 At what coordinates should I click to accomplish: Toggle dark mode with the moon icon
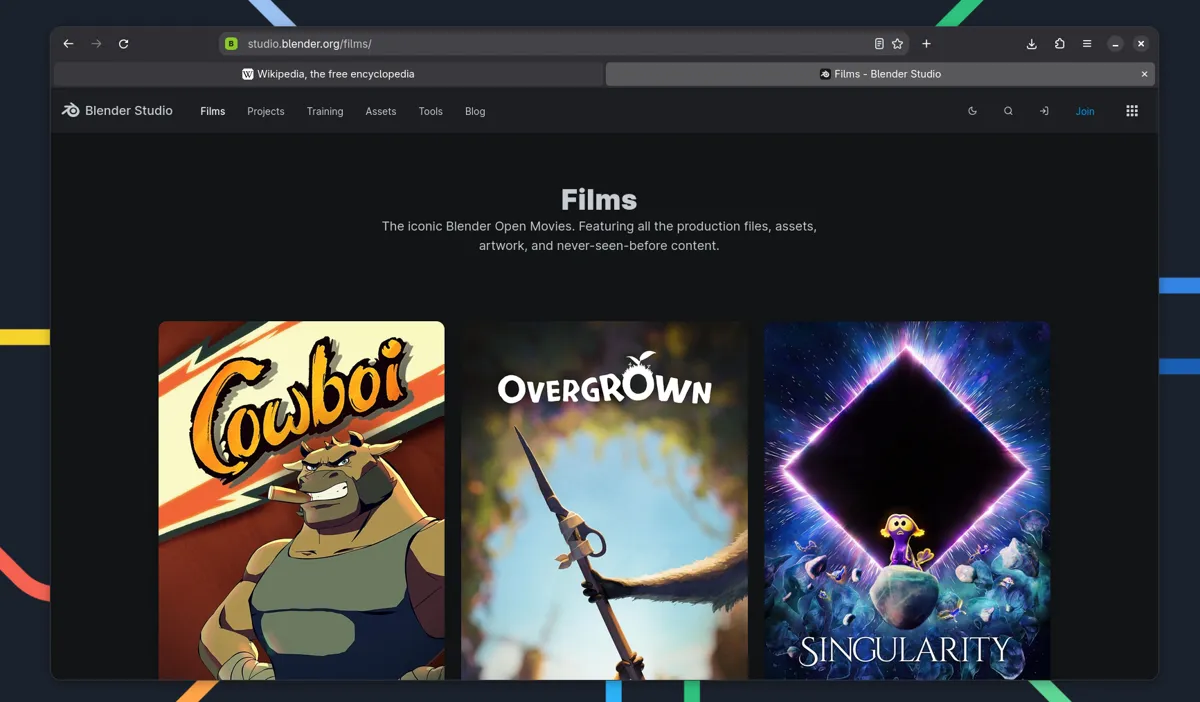[972, 111]
